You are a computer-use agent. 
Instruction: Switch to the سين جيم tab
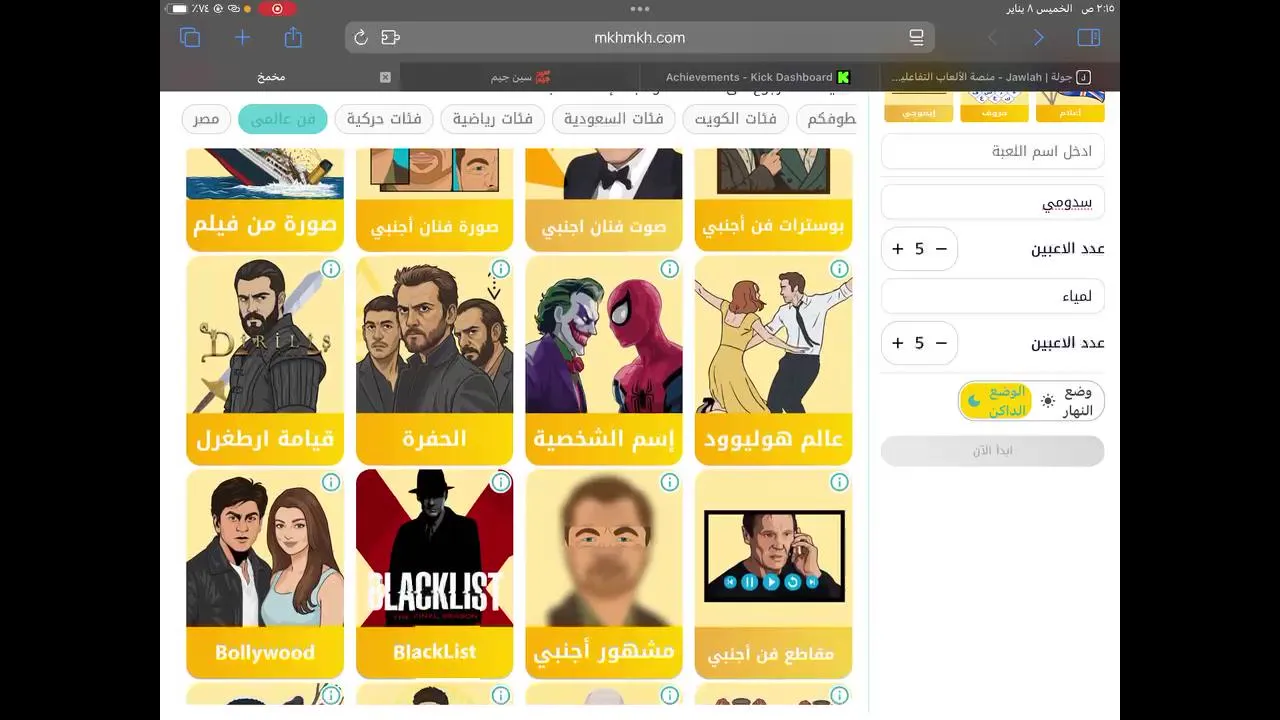pos(520,77)
